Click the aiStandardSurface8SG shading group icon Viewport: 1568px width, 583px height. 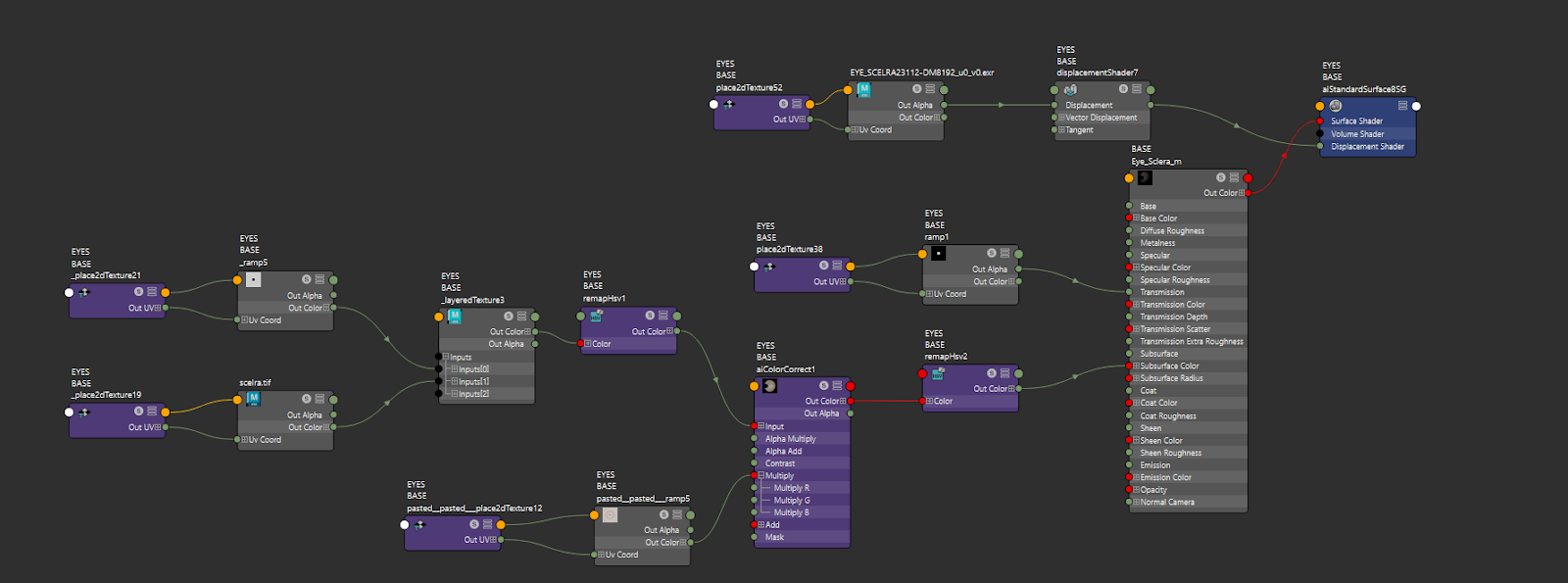click(1336, 106)
